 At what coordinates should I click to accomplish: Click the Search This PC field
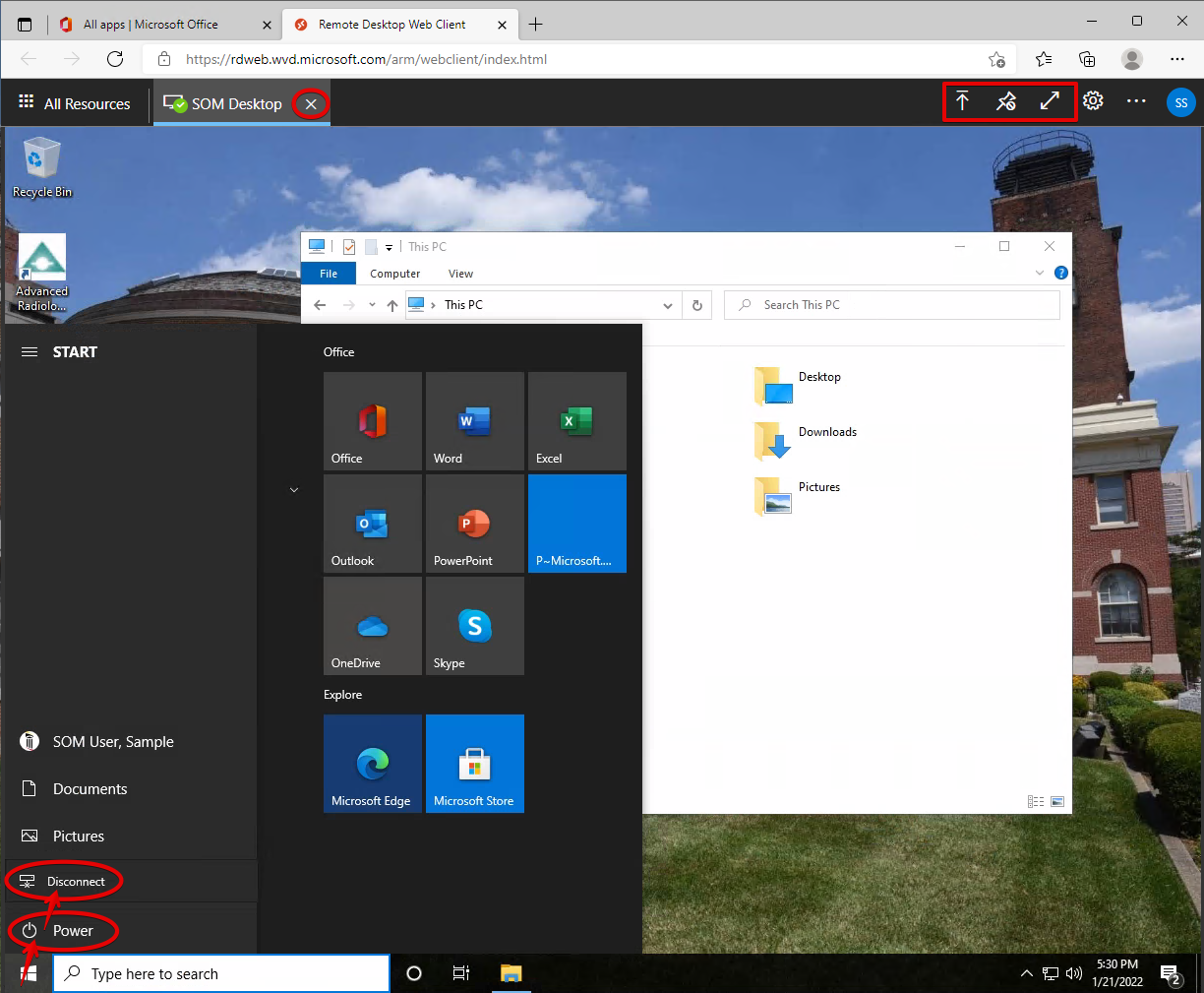point(892,305)
